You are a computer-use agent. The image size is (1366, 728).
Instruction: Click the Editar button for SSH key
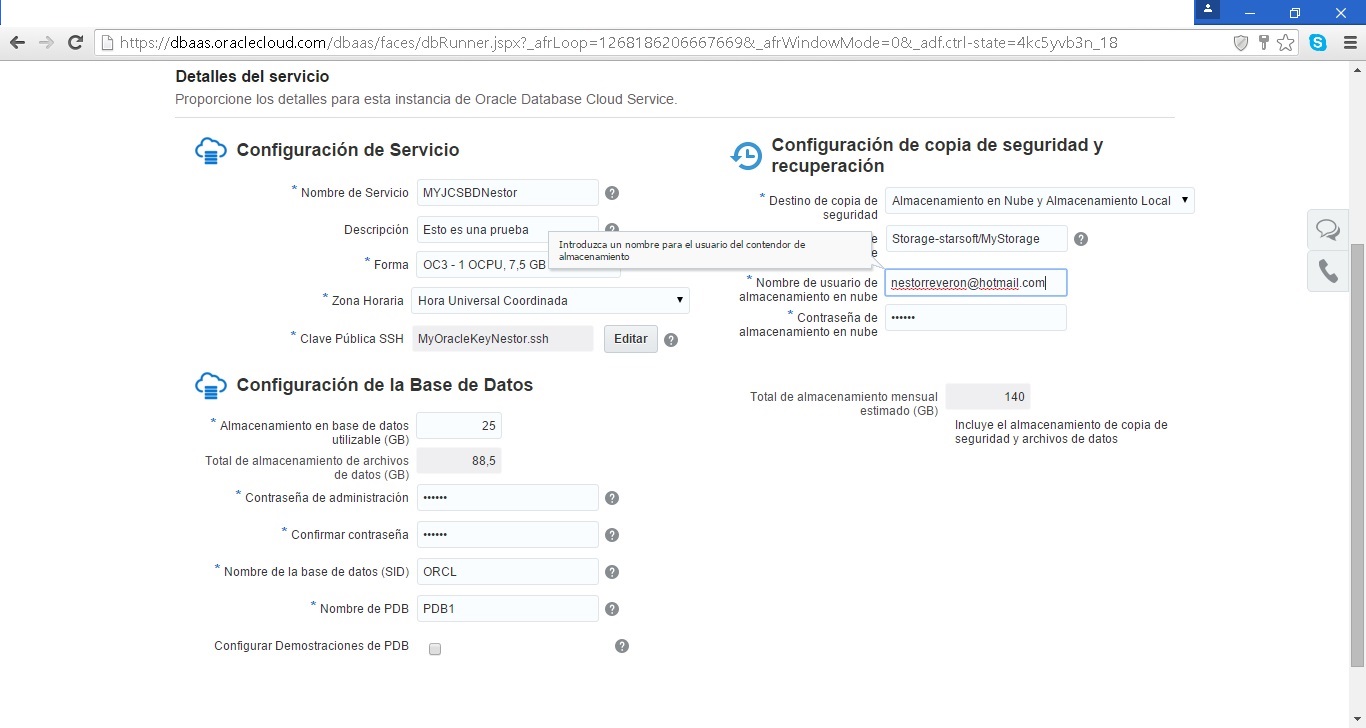630,339
